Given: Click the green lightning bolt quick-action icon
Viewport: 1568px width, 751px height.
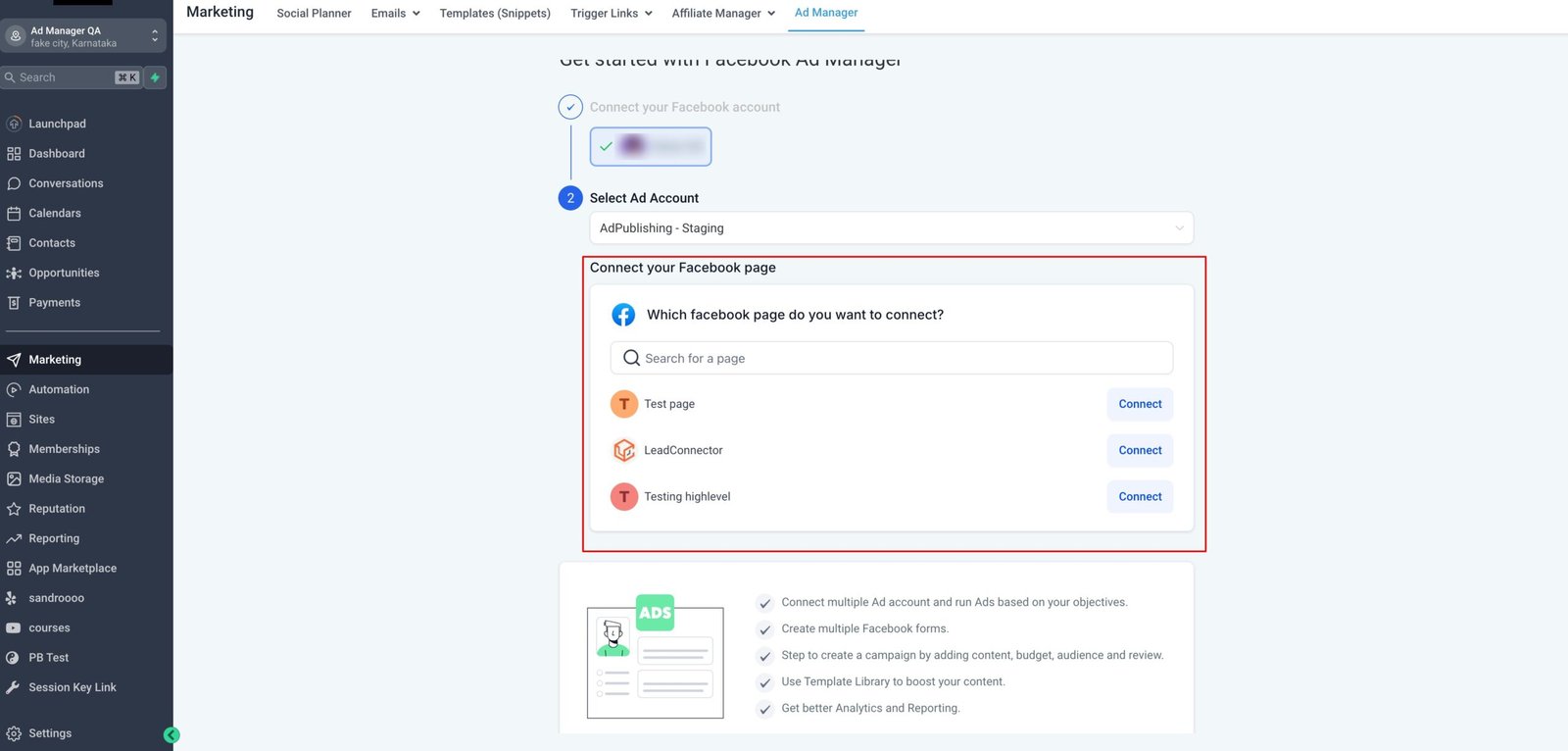Looking at the screenshot, I should point(155,77).
